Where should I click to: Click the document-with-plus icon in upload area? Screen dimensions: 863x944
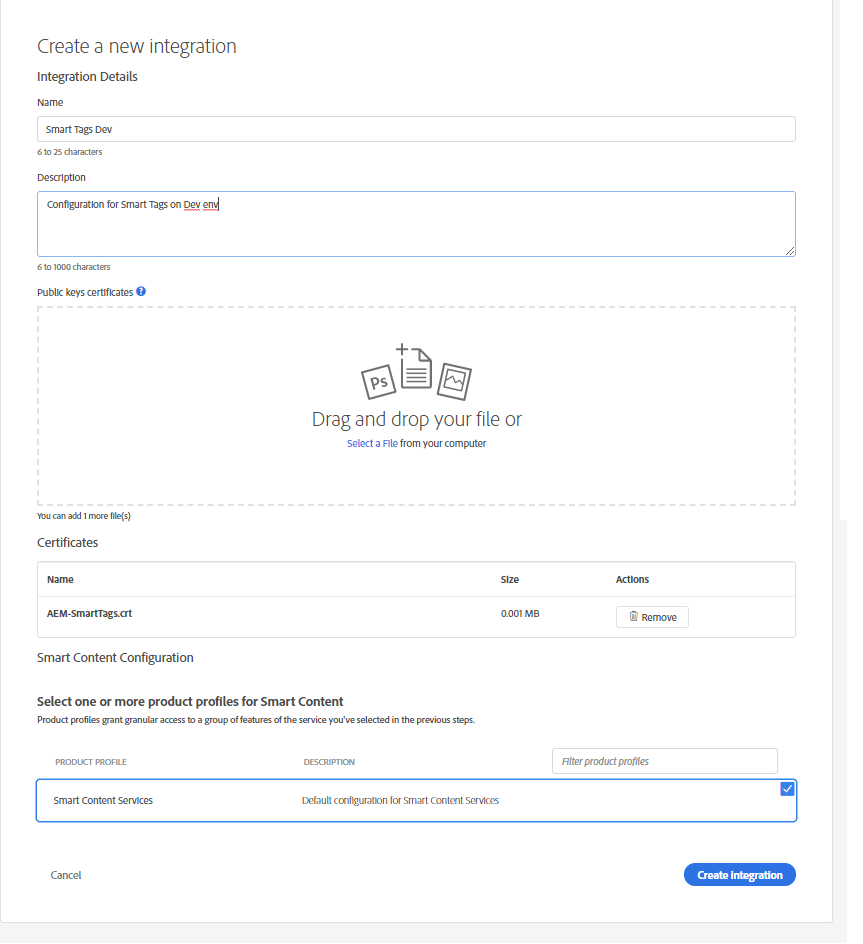point(414,370)
